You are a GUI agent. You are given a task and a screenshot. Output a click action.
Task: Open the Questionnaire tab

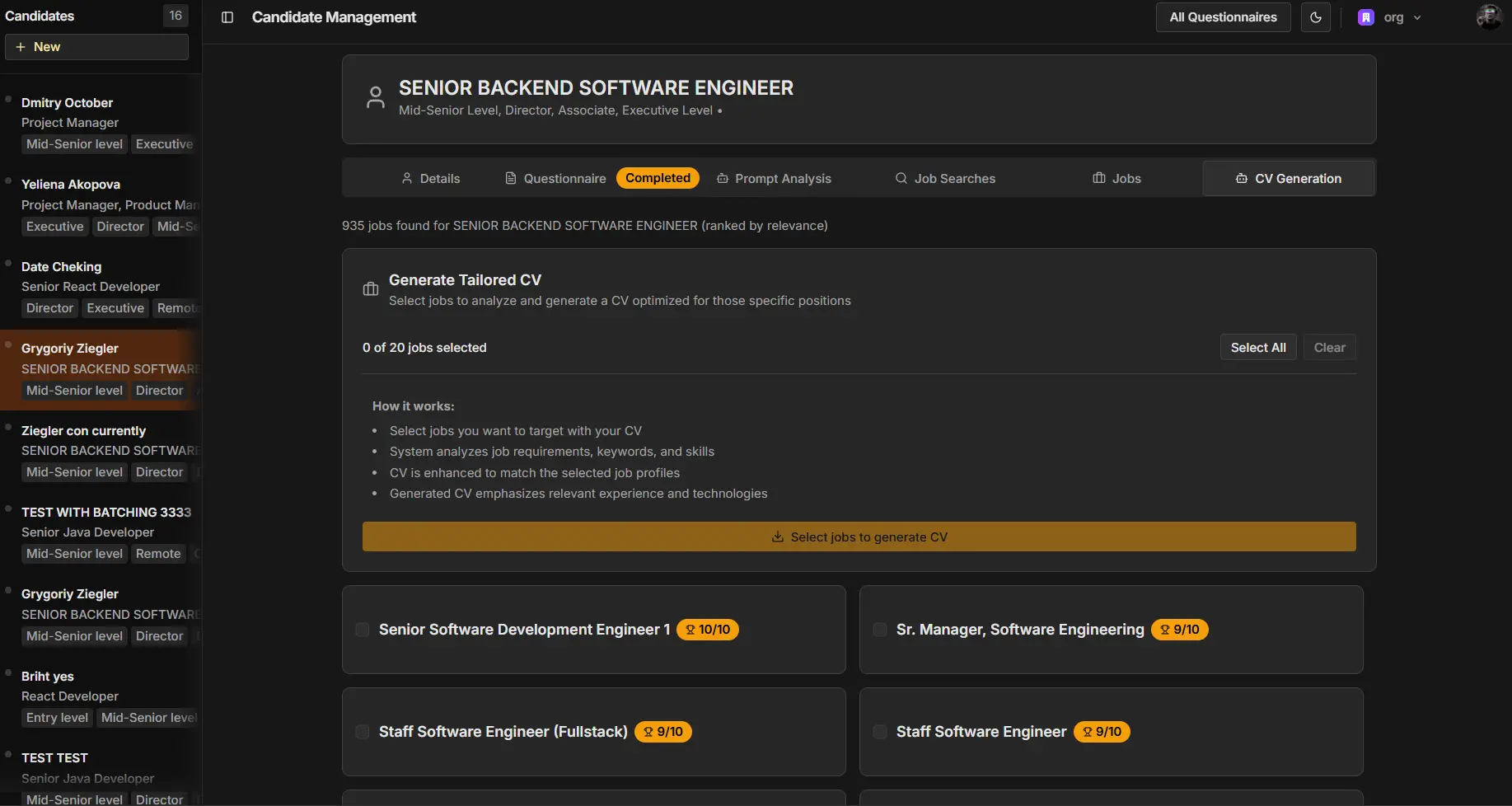[x=556, y=179]
